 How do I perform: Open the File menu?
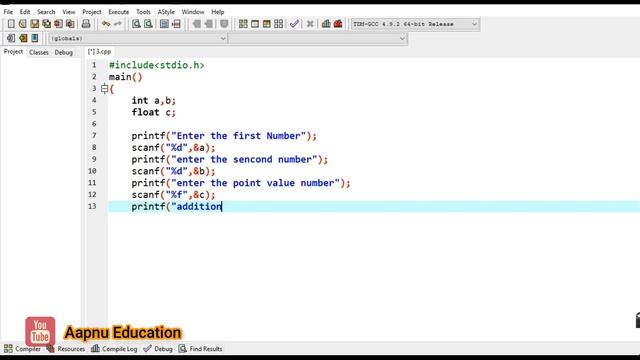(8, 12)
